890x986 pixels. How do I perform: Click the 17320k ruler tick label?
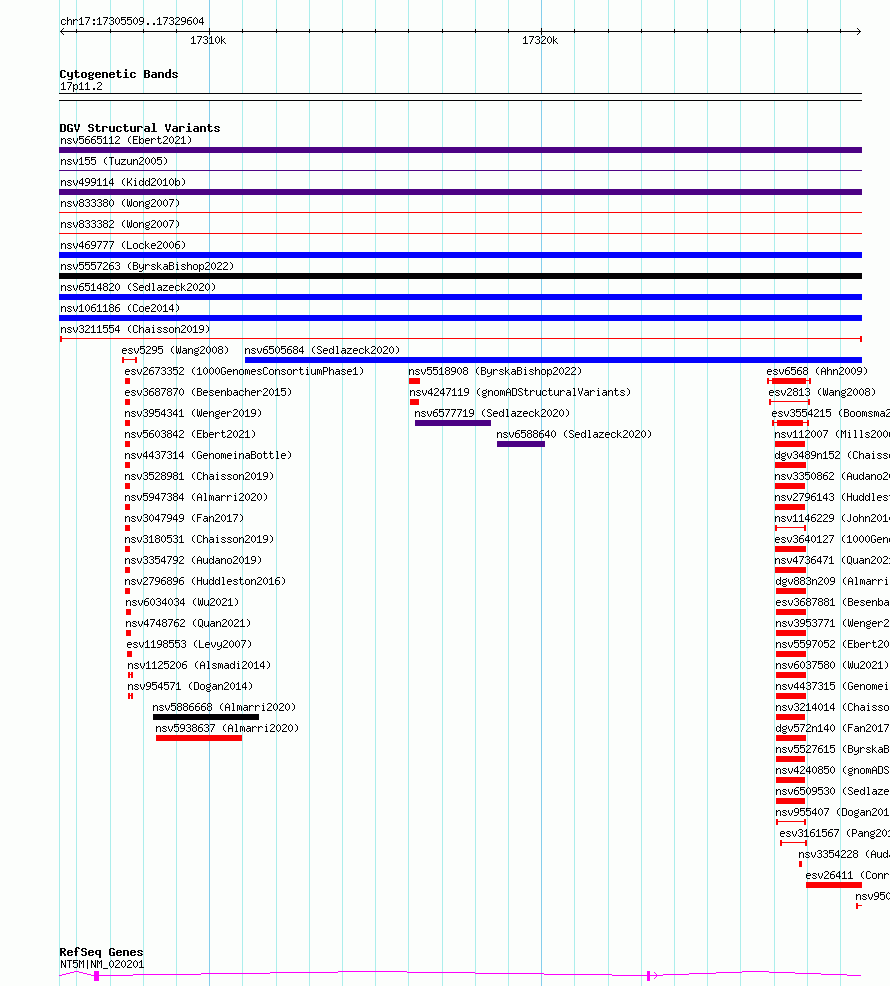tap(540, 40)
